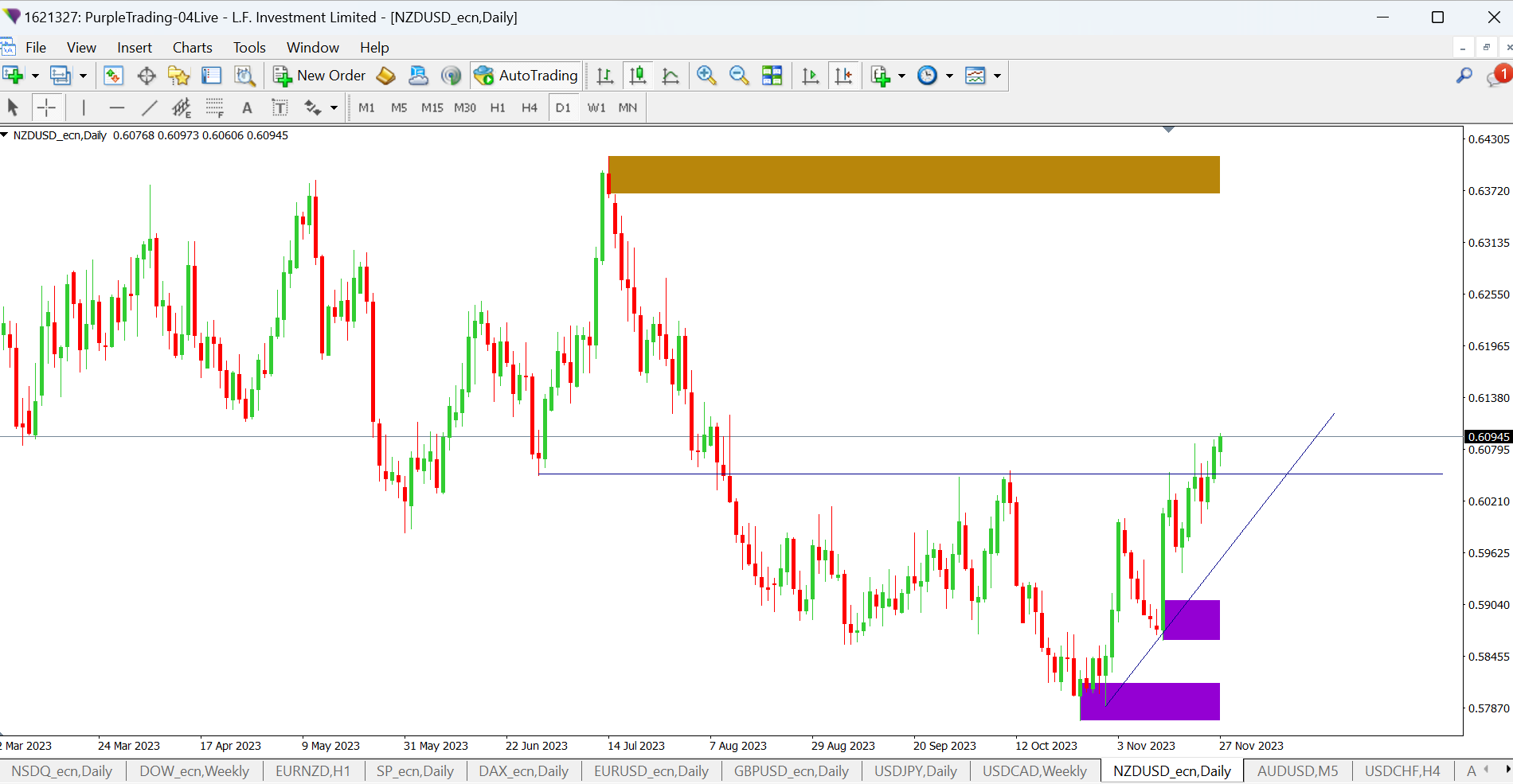Open the Strategy Tester icon
The height and width of the screenshot is (784, 1513).
244,76
